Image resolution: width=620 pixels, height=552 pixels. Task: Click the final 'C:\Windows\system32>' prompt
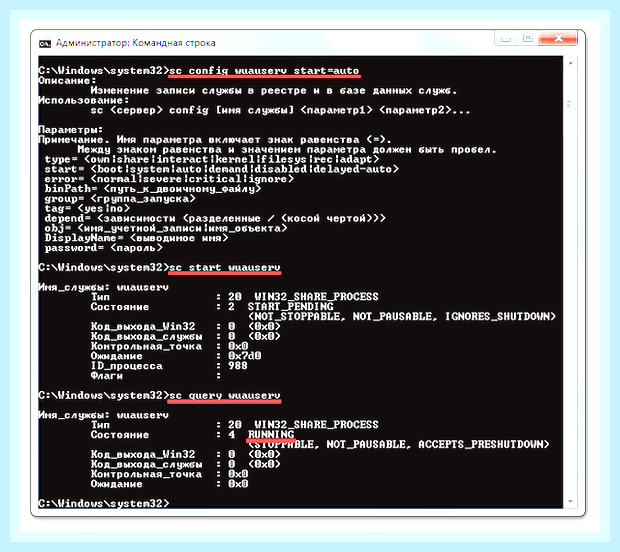tap(104, 503)
